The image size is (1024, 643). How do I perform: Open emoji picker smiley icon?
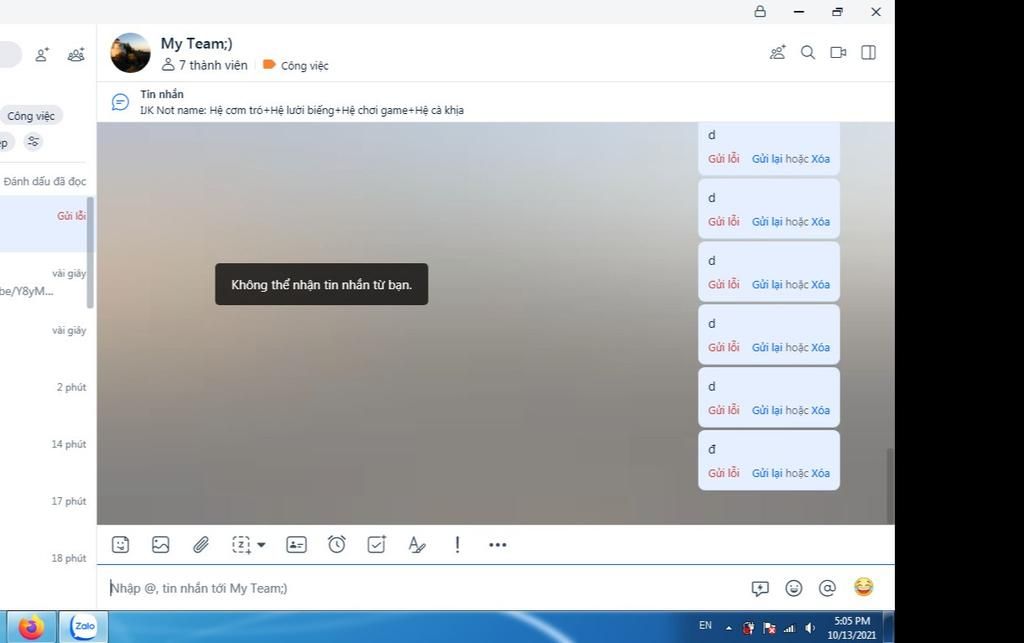point(793,588)
